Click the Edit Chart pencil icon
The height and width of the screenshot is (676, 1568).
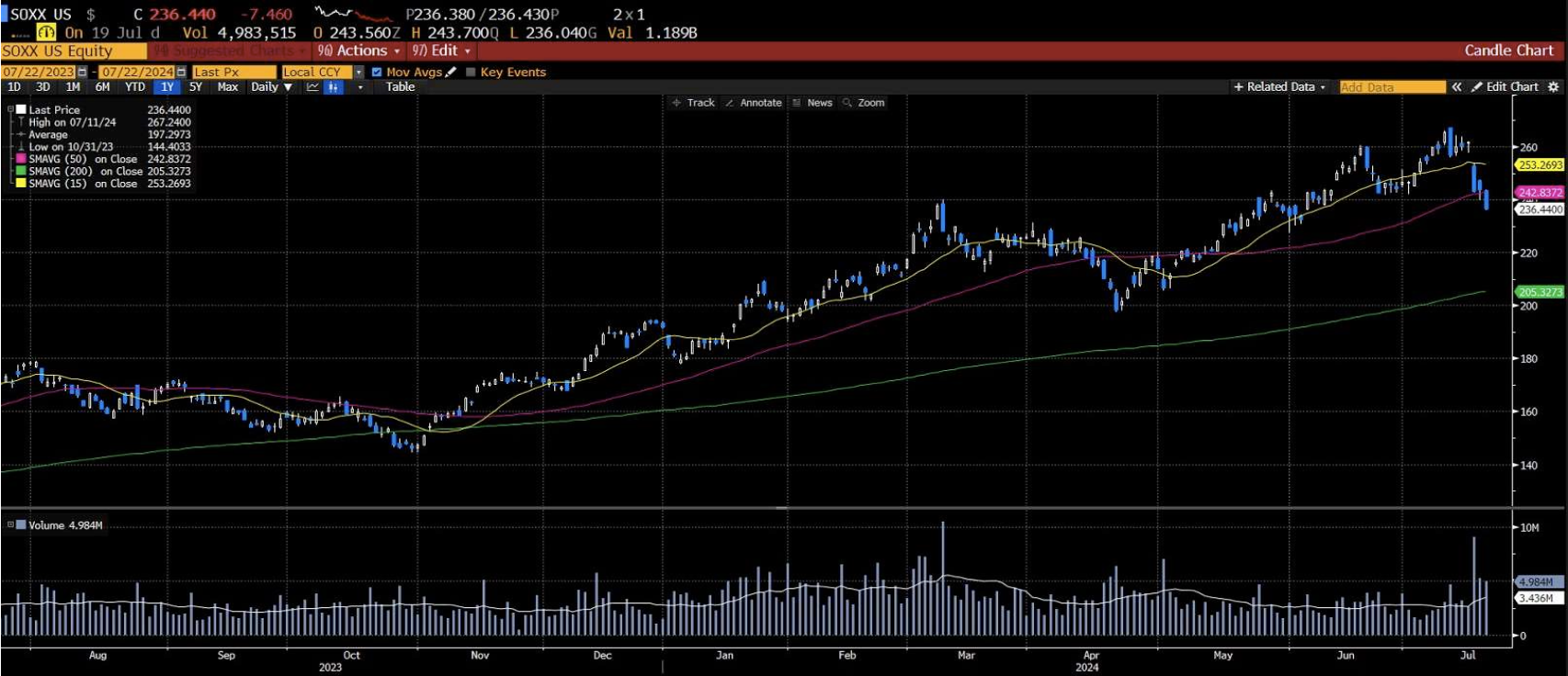pos(1477,86)
